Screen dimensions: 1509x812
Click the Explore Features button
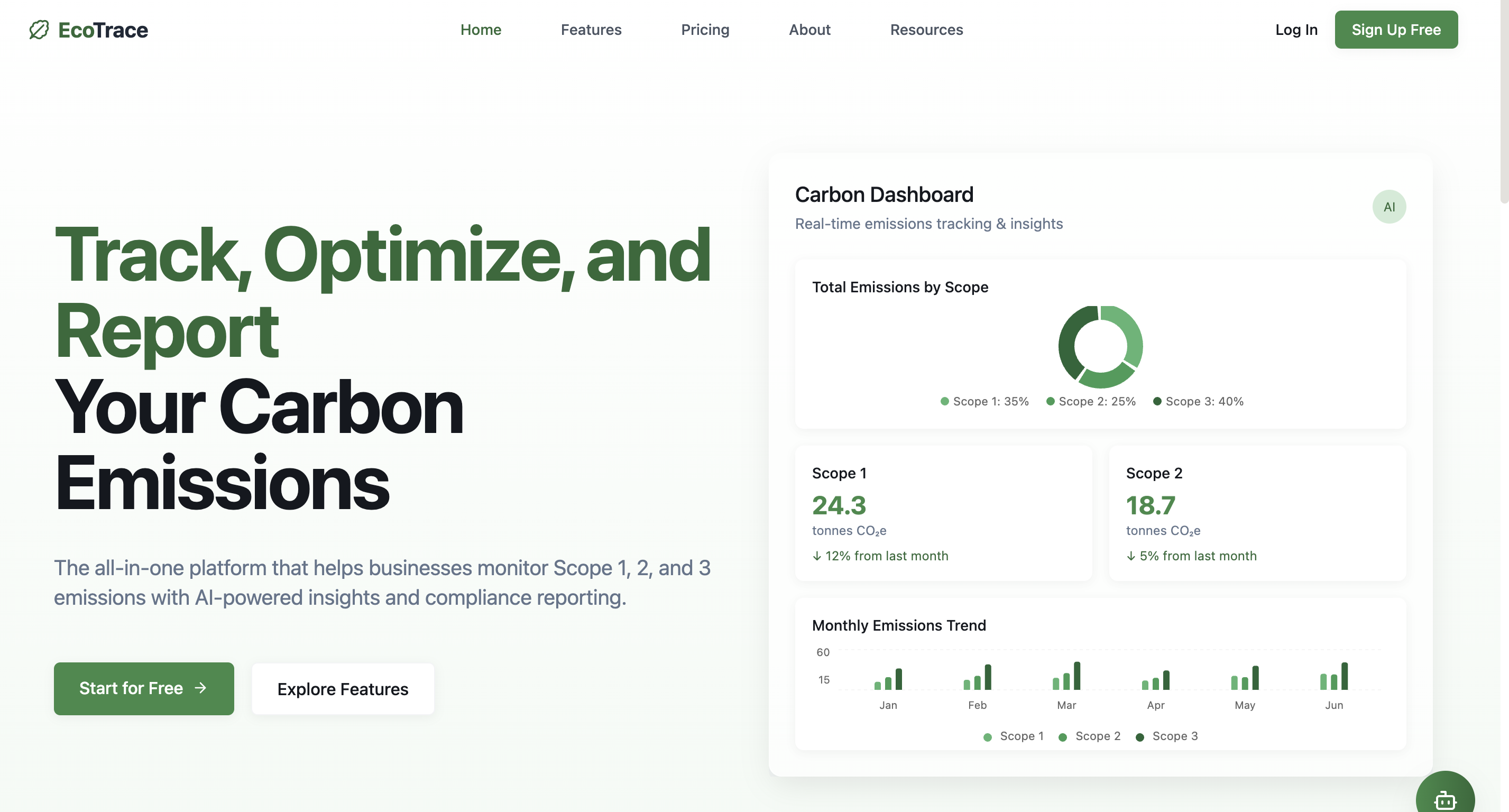pos(343,689)
